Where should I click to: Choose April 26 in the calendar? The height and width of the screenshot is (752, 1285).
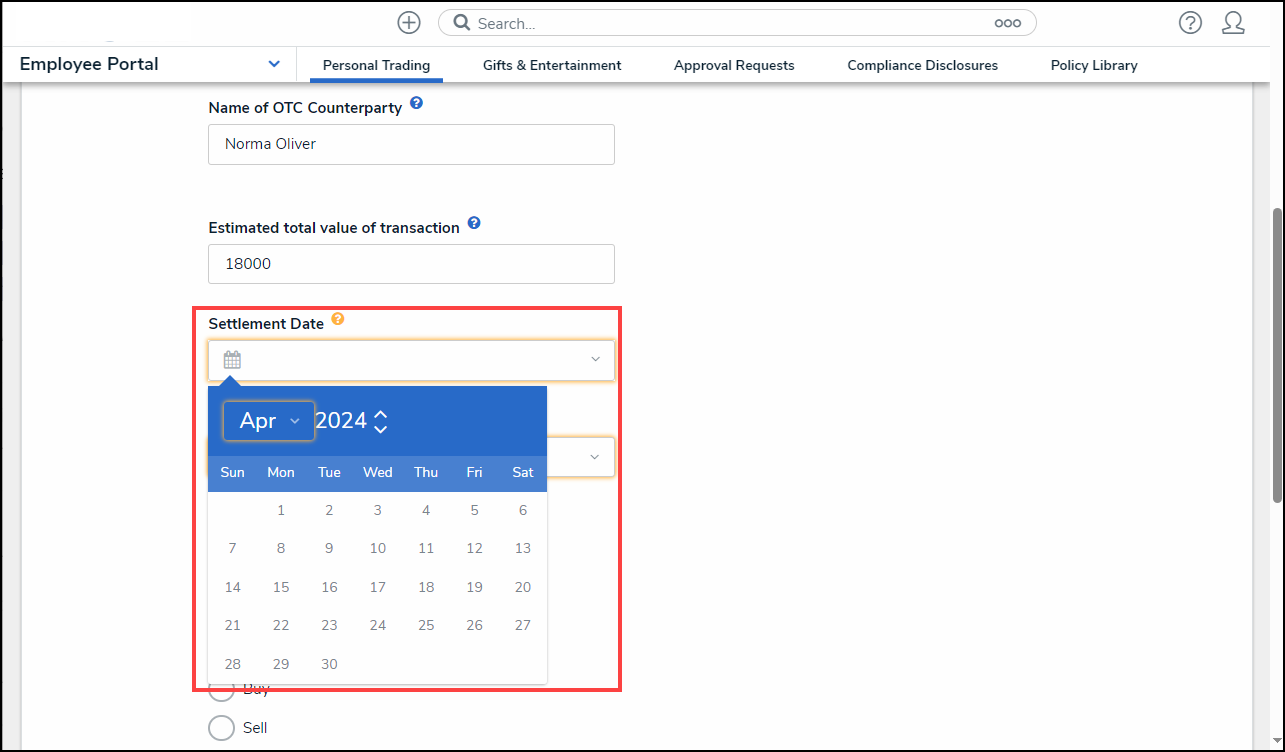click(474, 625)
